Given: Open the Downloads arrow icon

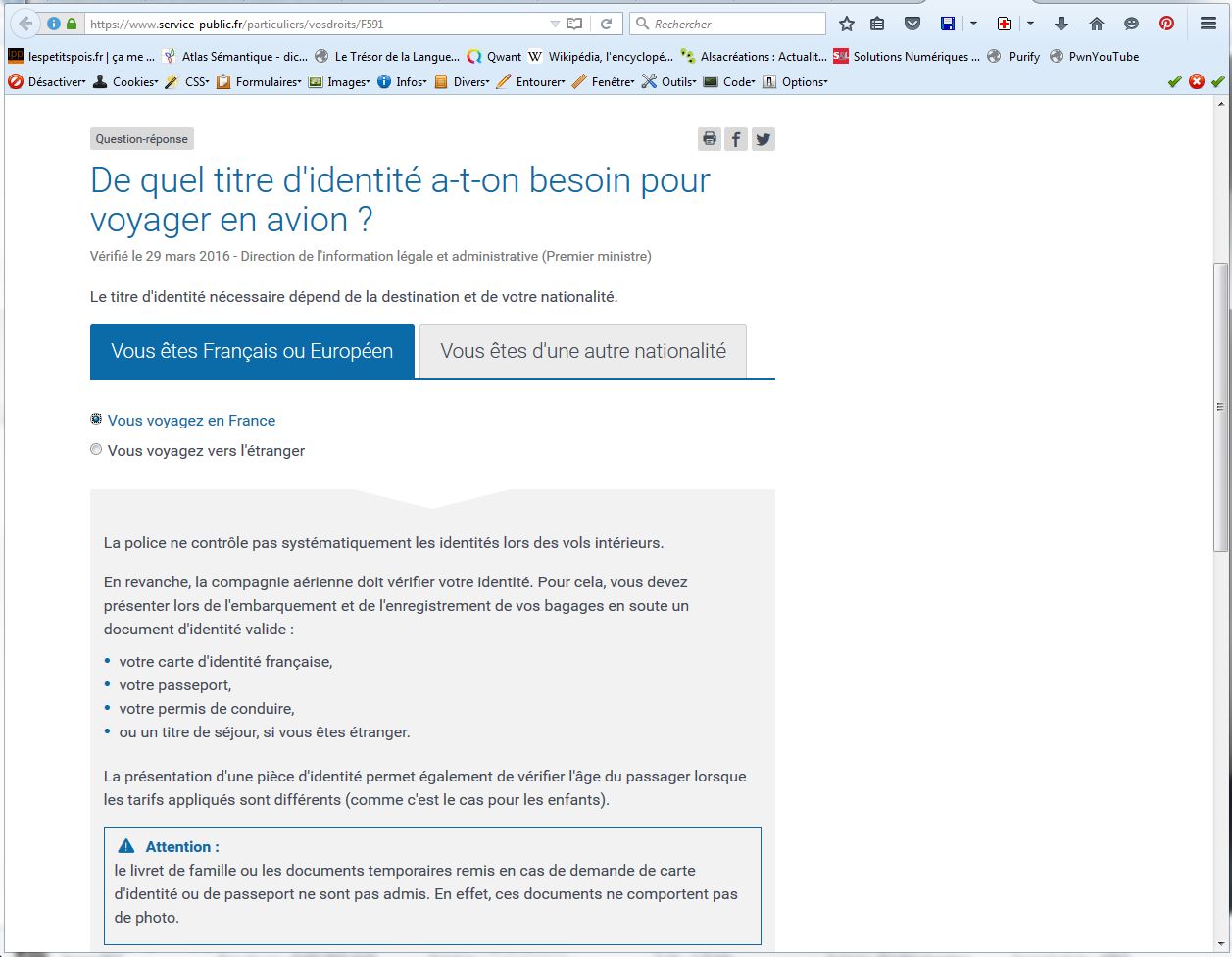Looking at the screenshot, I should click(1060, 24).
